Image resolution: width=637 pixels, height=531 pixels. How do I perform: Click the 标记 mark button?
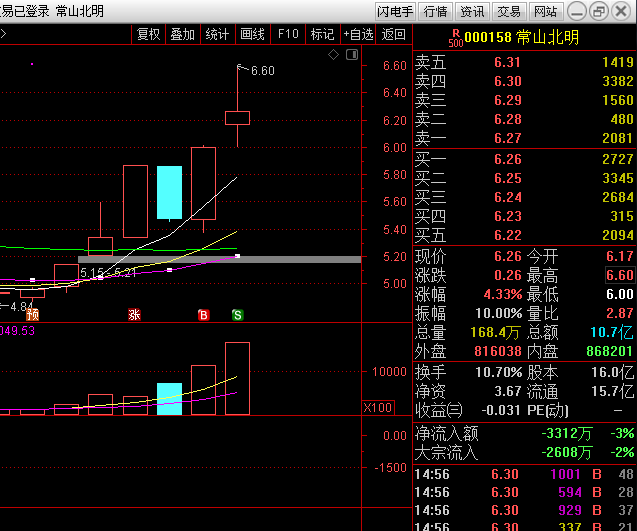pyautogui.click(x=323, y=35)
